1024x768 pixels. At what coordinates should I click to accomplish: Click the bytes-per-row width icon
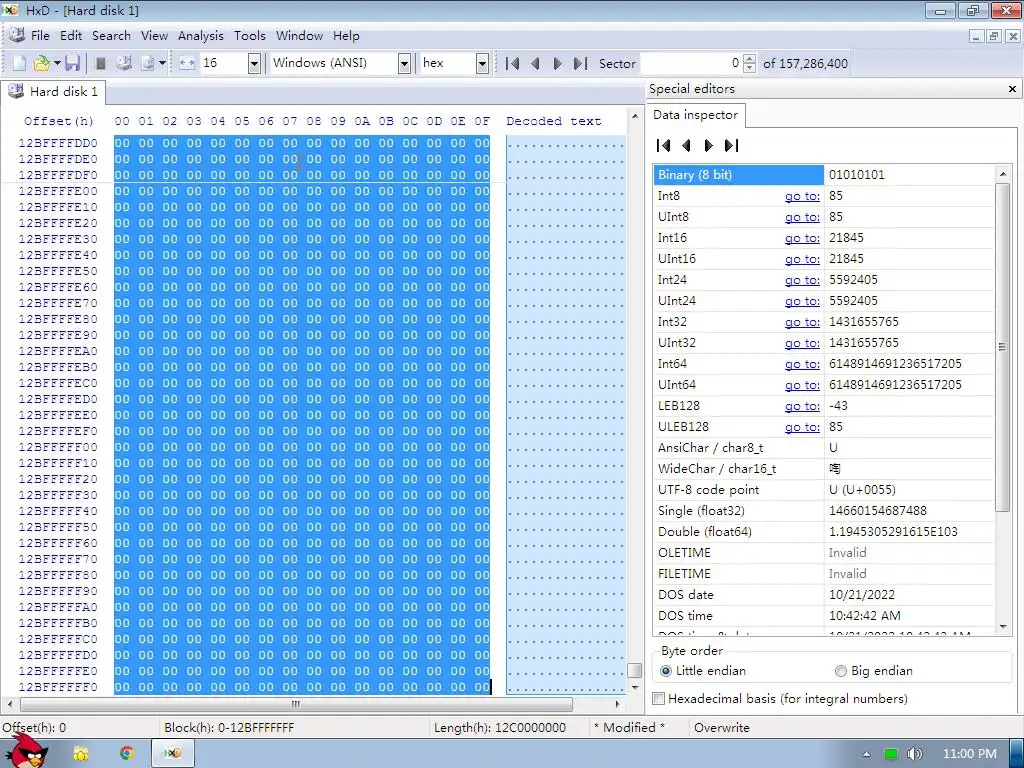(187, 63)
